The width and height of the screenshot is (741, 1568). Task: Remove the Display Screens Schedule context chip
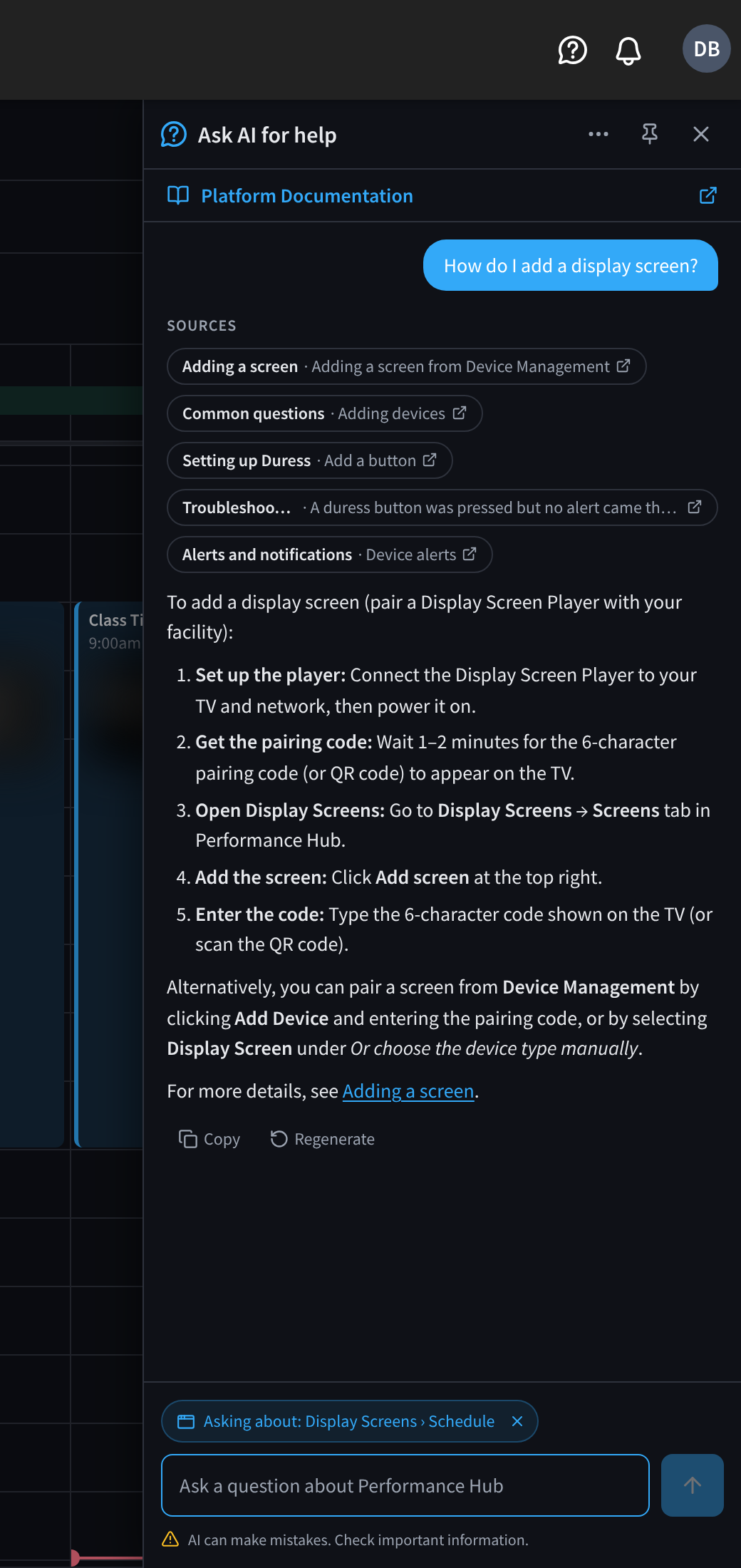coord(517,1421)
